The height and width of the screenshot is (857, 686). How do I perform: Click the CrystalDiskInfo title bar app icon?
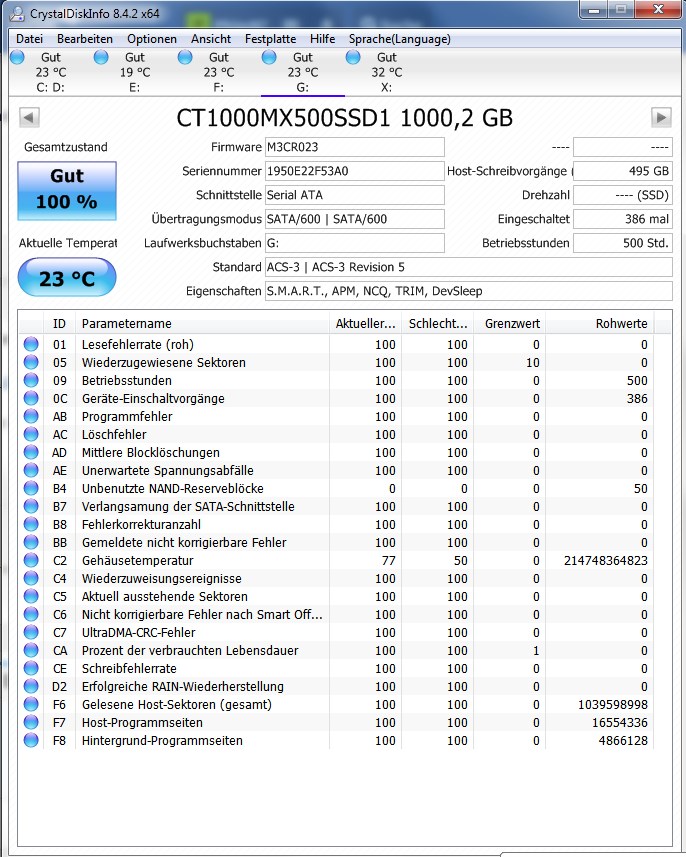17,13
